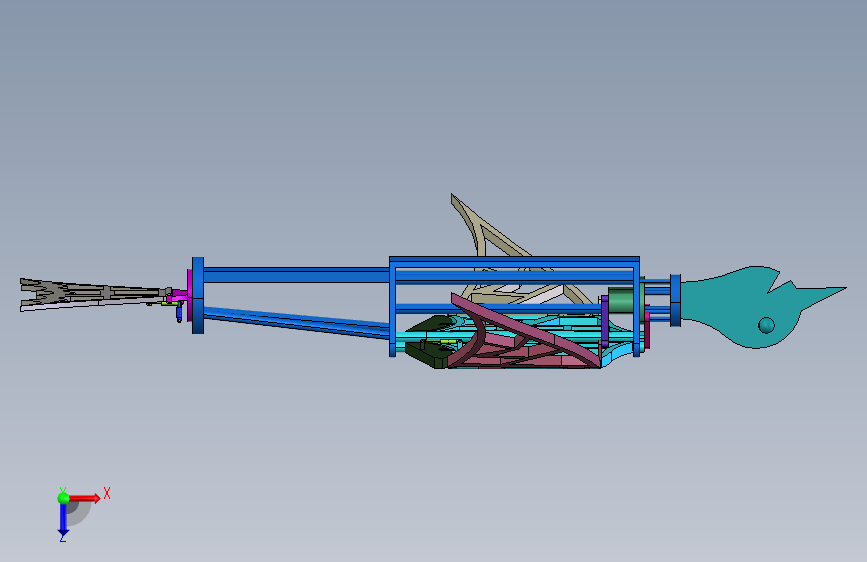
Task: Click the blue Z axis arrow of the triad
Action: 63,519
